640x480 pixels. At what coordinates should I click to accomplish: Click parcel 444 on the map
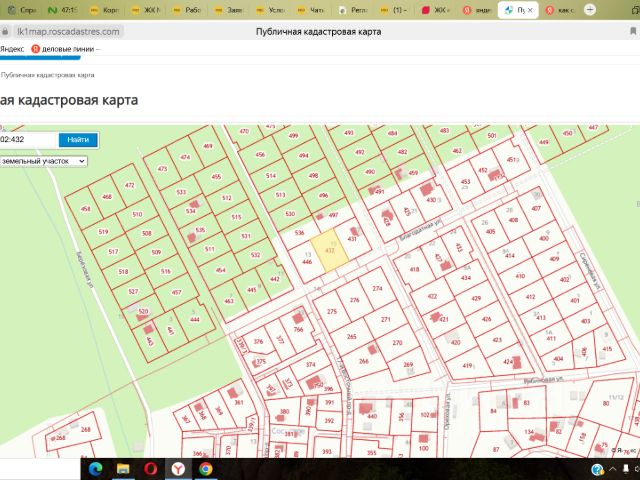tap(195, 319)
